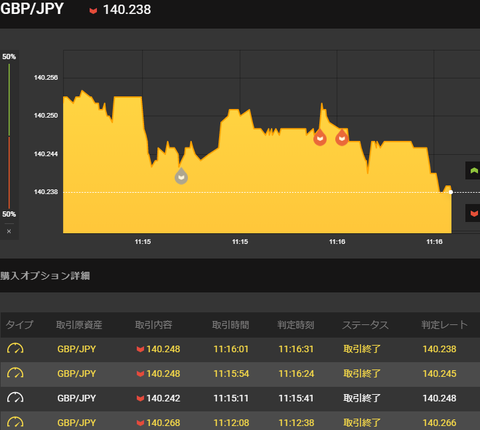Viewport: 480px width, 430px height.
Task: Click the gauge icon in the 11:15:54 row
Action: click(x=15, y=373)
